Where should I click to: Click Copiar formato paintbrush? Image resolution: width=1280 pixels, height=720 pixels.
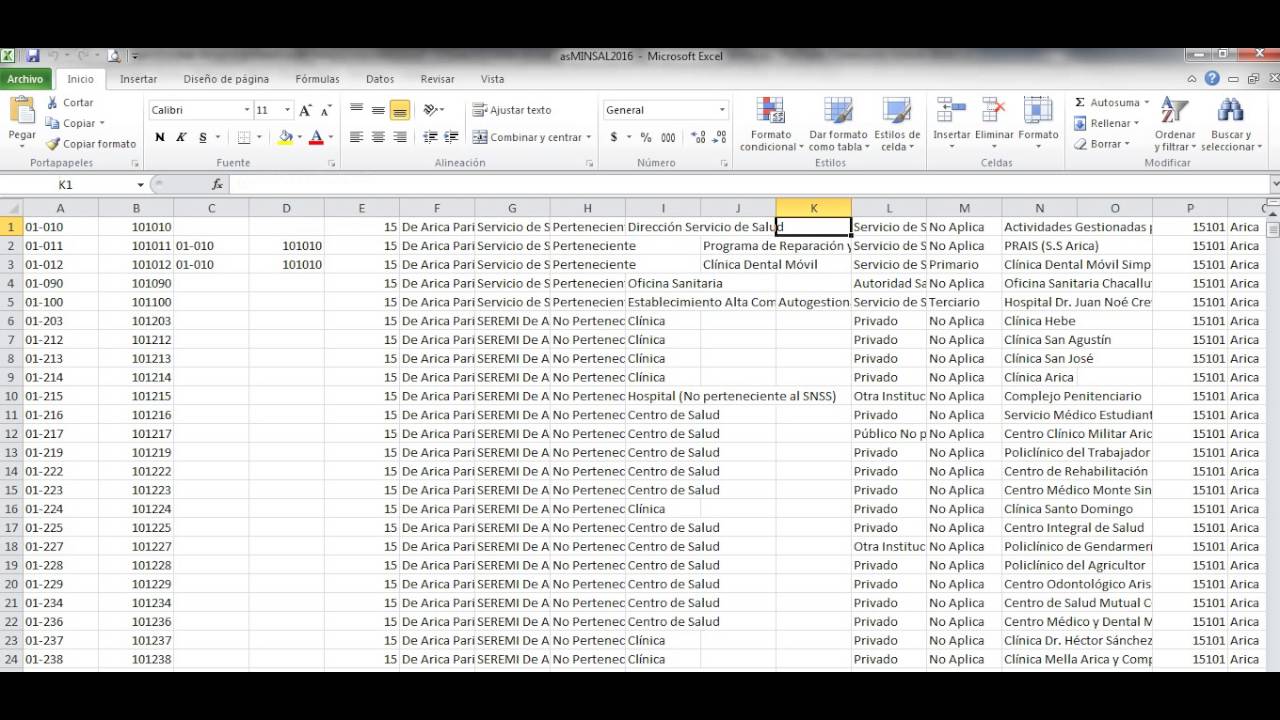click(52, 144)
